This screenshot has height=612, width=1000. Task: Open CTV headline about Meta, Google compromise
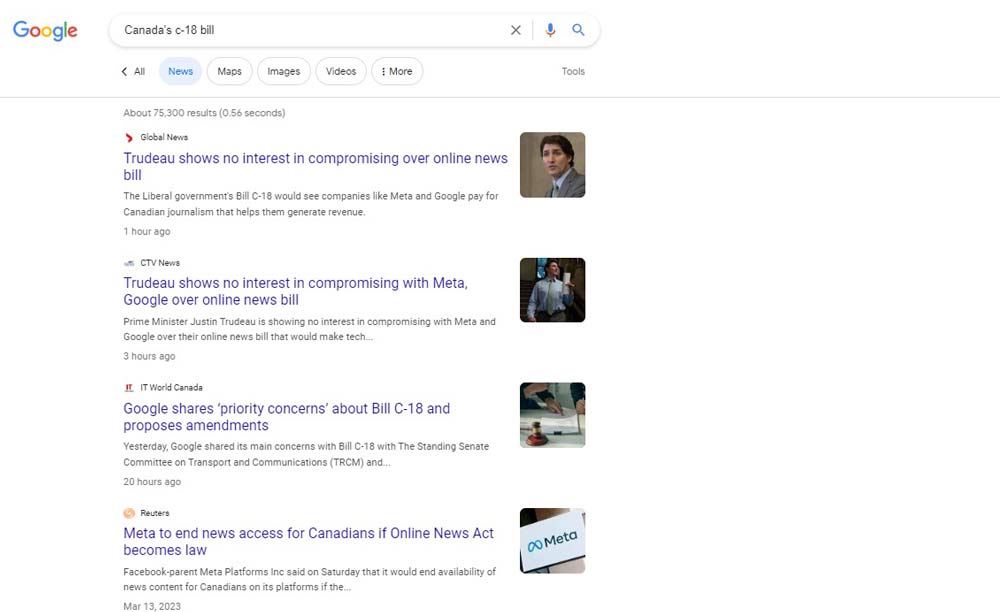pyautogui.click(x=295, y=291)
